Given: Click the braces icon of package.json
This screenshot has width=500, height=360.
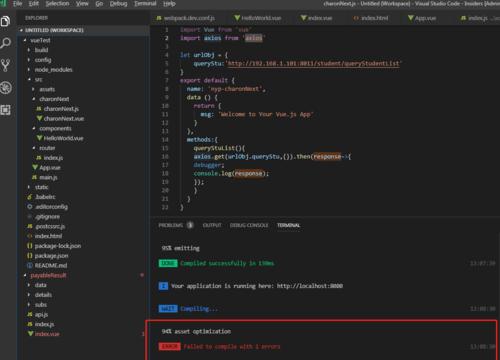Looking at the screenshot, I should click(x=30, y=256).
